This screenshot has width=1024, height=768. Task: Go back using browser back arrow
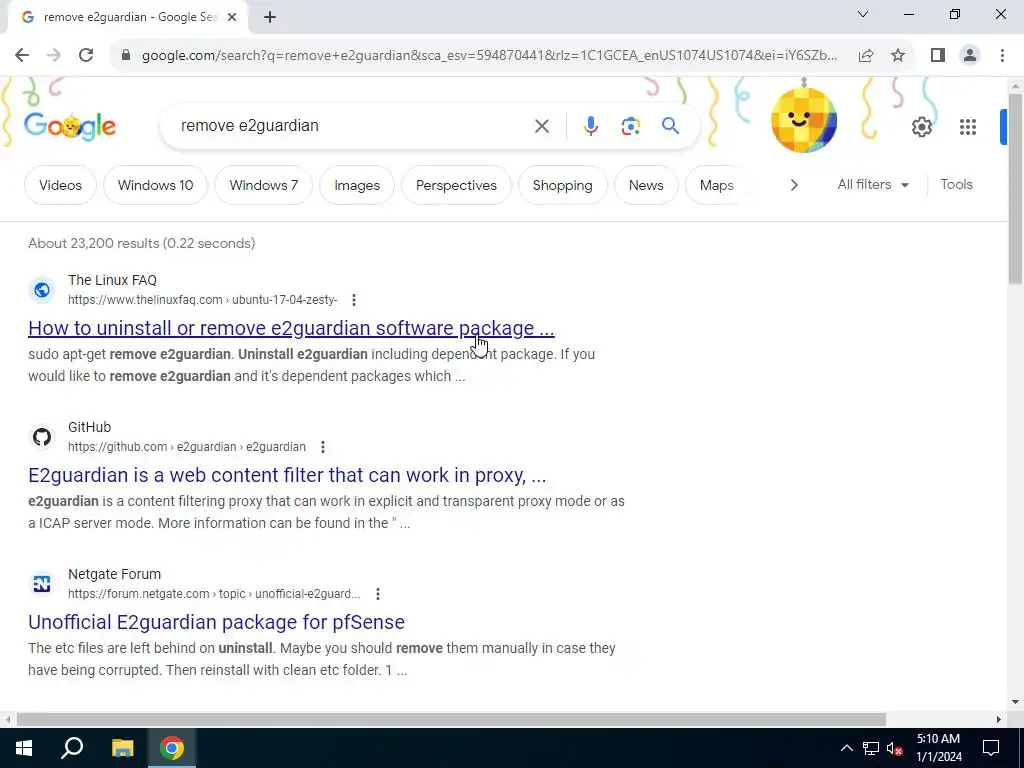tap(22, 56)
